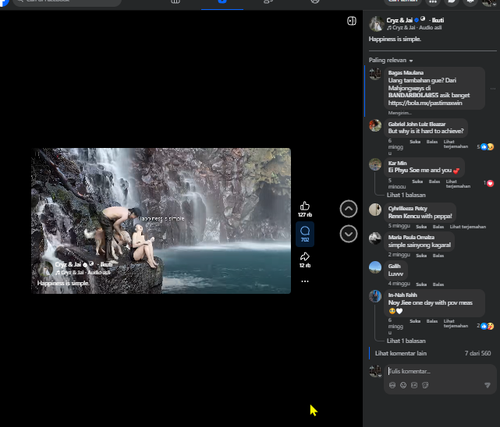Open Maria Paula Omalza's avatar
The image size is (500, 427).
click(x=375, y=238)
